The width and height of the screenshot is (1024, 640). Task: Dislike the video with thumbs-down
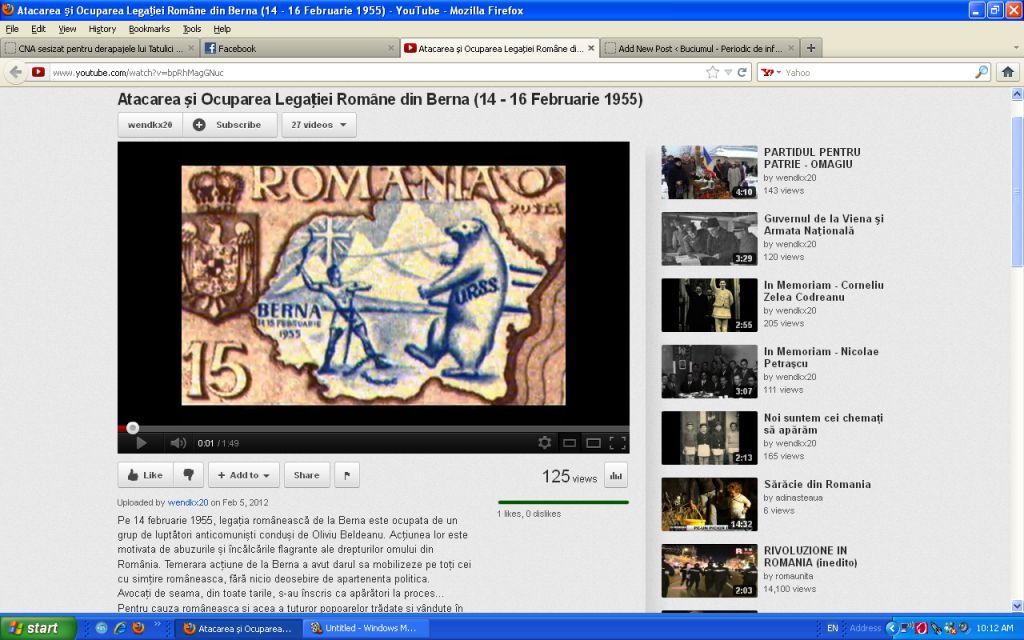(x=188, y=475)
